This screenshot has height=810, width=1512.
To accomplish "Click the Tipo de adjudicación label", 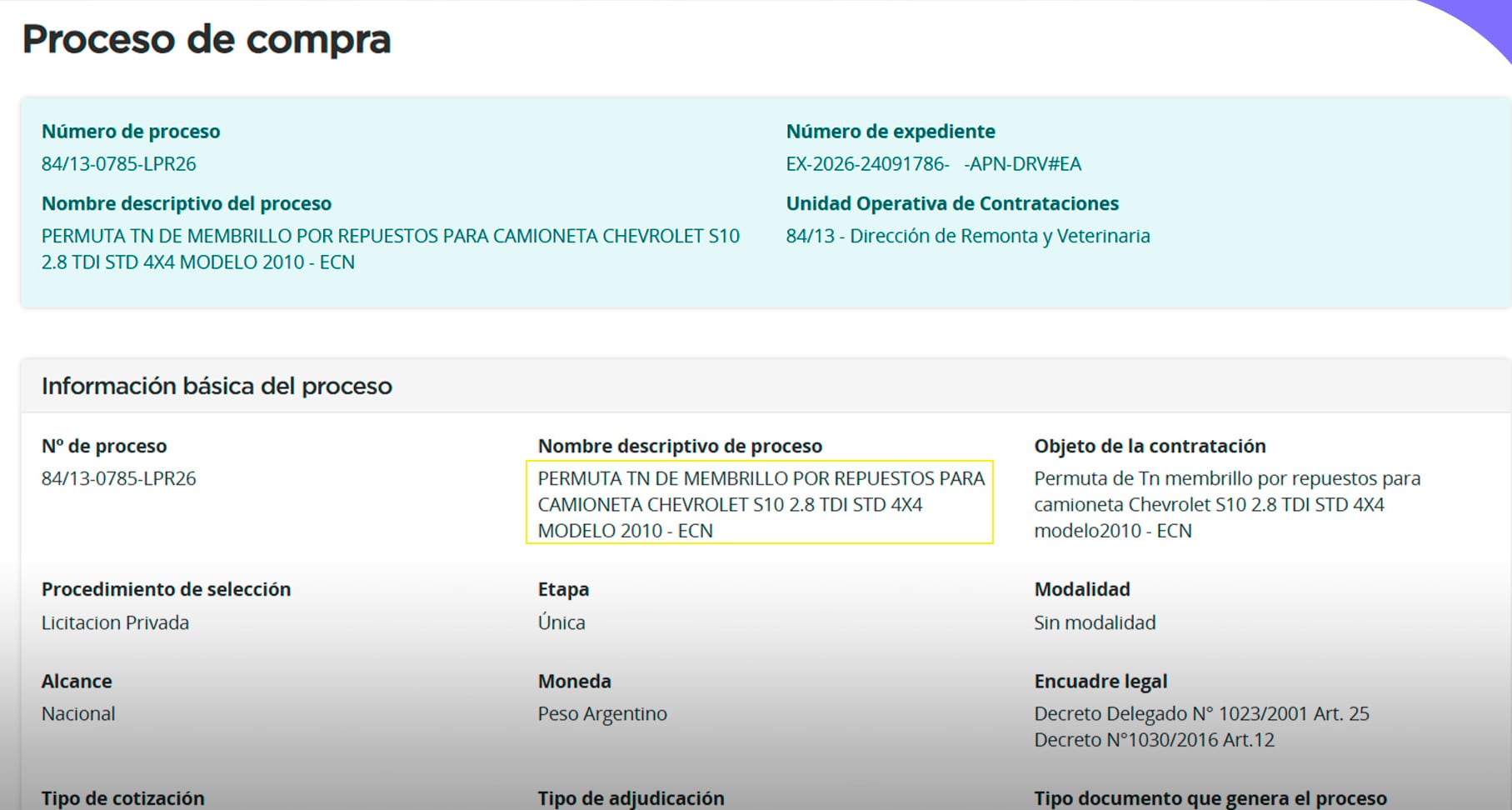I will click(x=631, y=798).
